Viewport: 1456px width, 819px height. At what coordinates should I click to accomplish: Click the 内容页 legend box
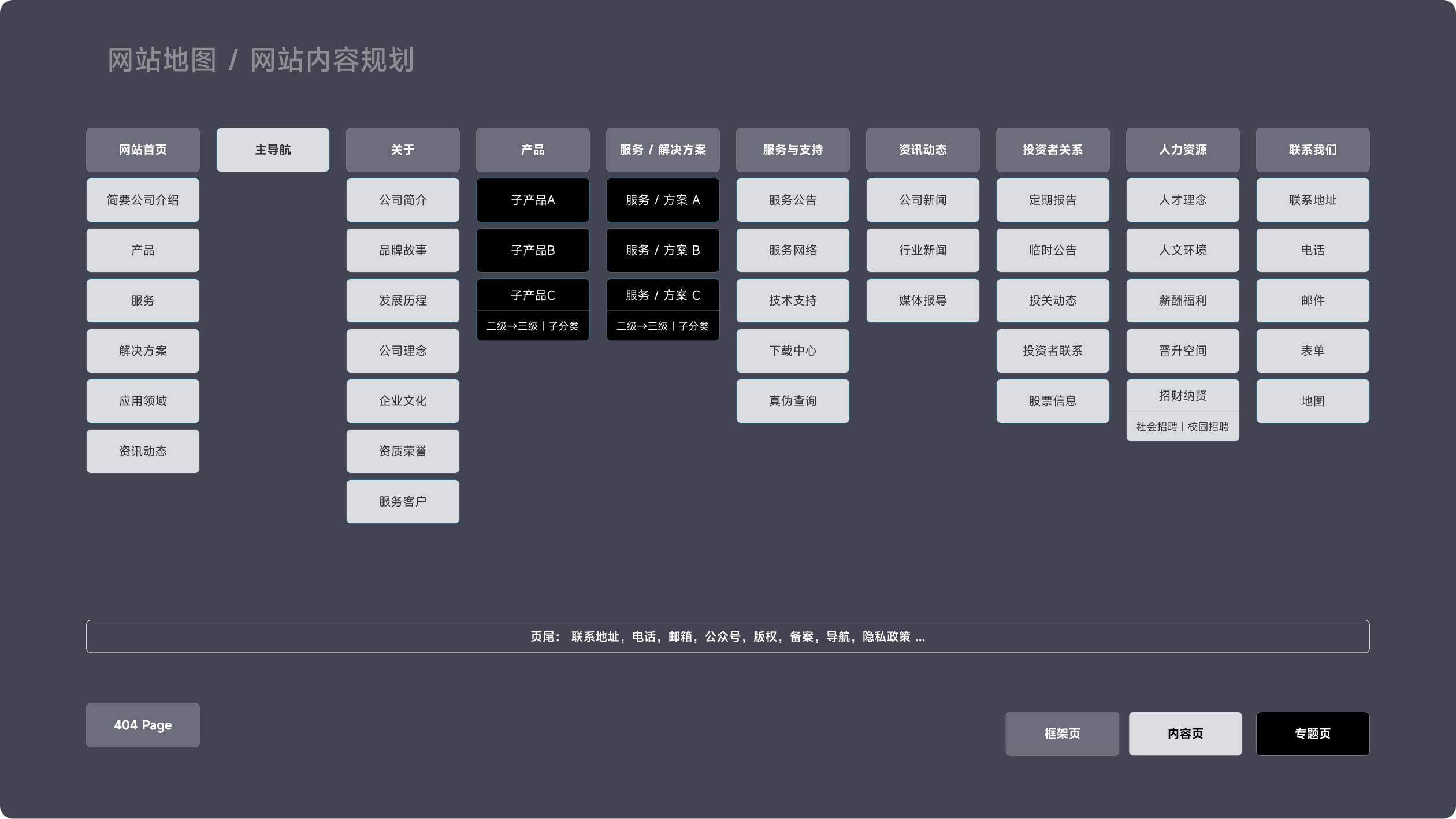(1185, 734)
